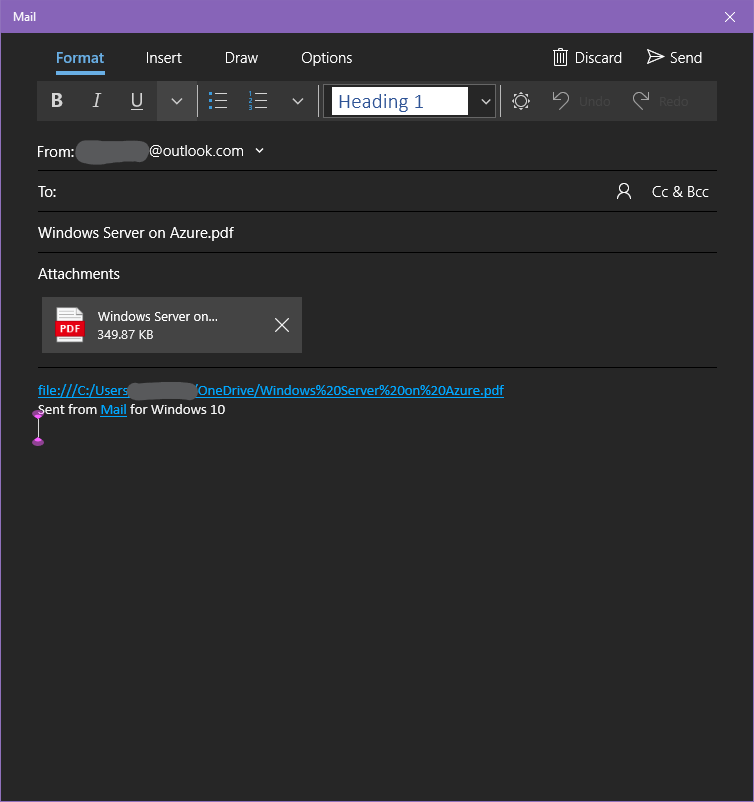Apply numbered list
This screenshot has width=754, height=802.
(258, 101)
